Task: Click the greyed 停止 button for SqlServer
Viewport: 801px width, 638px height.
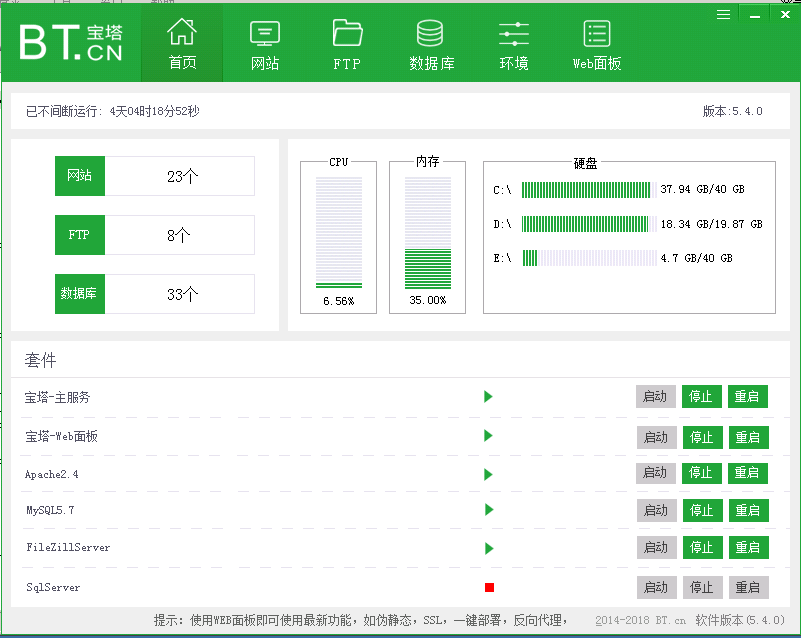Action: (x=702, y=587)
